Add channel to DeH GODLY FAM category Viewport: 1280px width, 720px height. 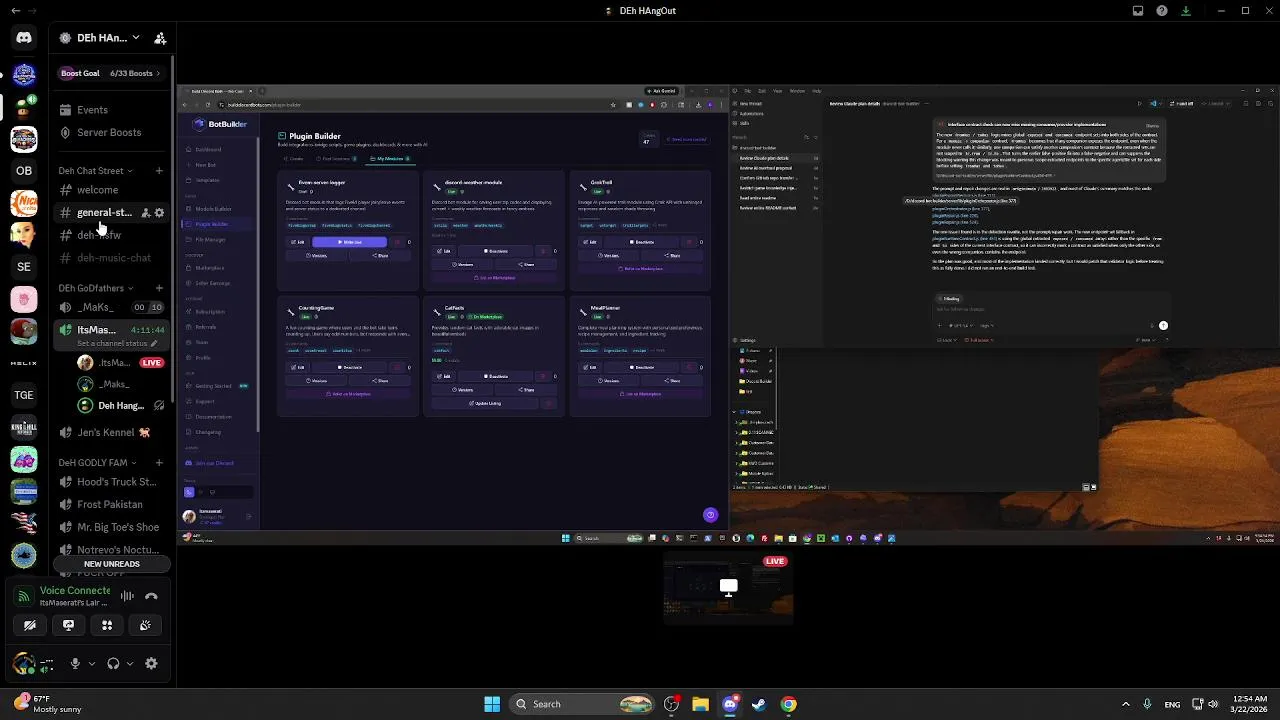tap(159, 463)
